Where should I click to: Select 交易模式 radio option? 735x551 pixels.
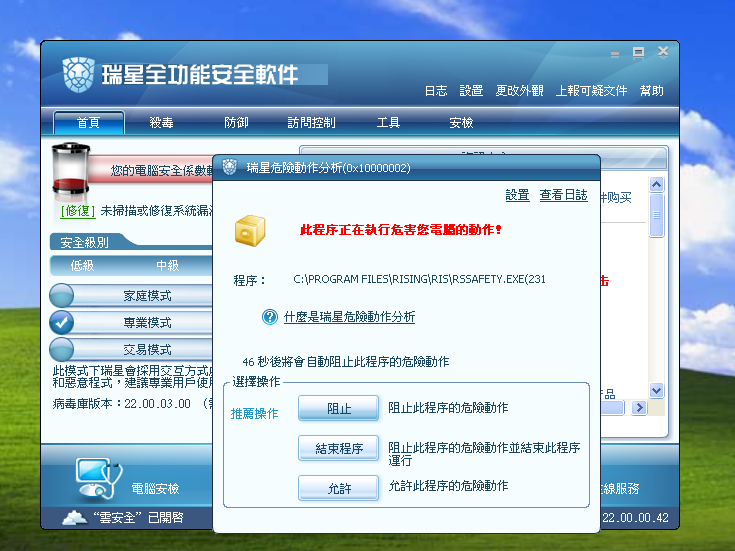pyautogui.click(x=61, y=349)
